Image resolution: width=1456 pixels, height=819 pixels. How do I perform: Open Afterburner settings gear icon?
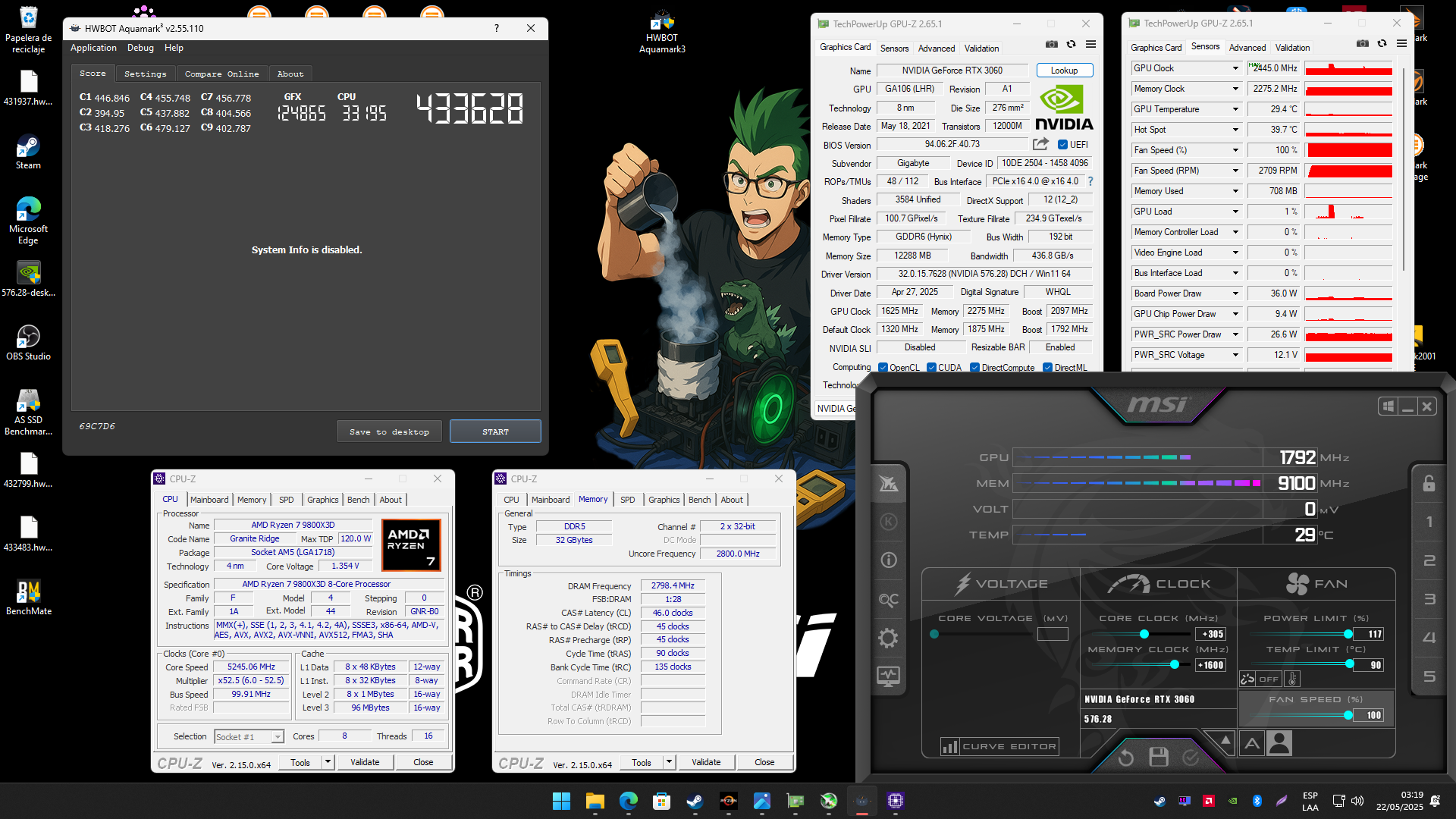pyautogui.click(x=889, y=638)
